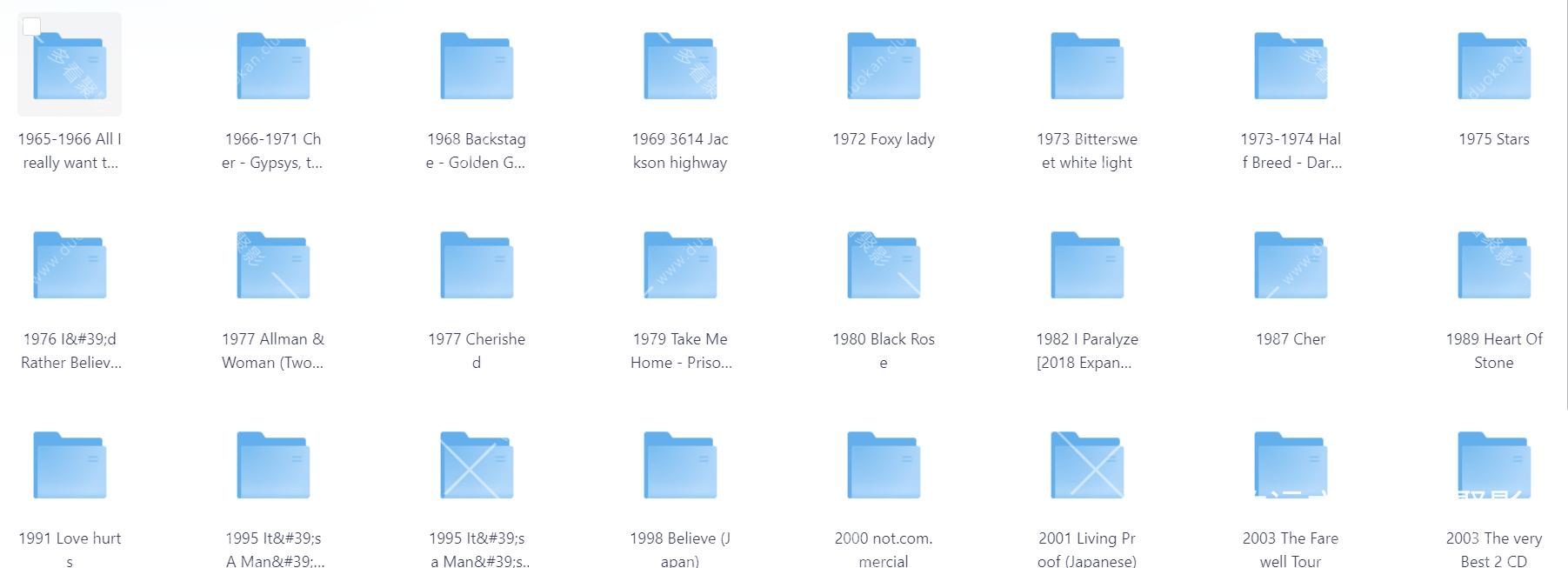Open the 1972 Foxy lady folder icon
Viewport: 1568px width, 568px height.
coord(884,66)
